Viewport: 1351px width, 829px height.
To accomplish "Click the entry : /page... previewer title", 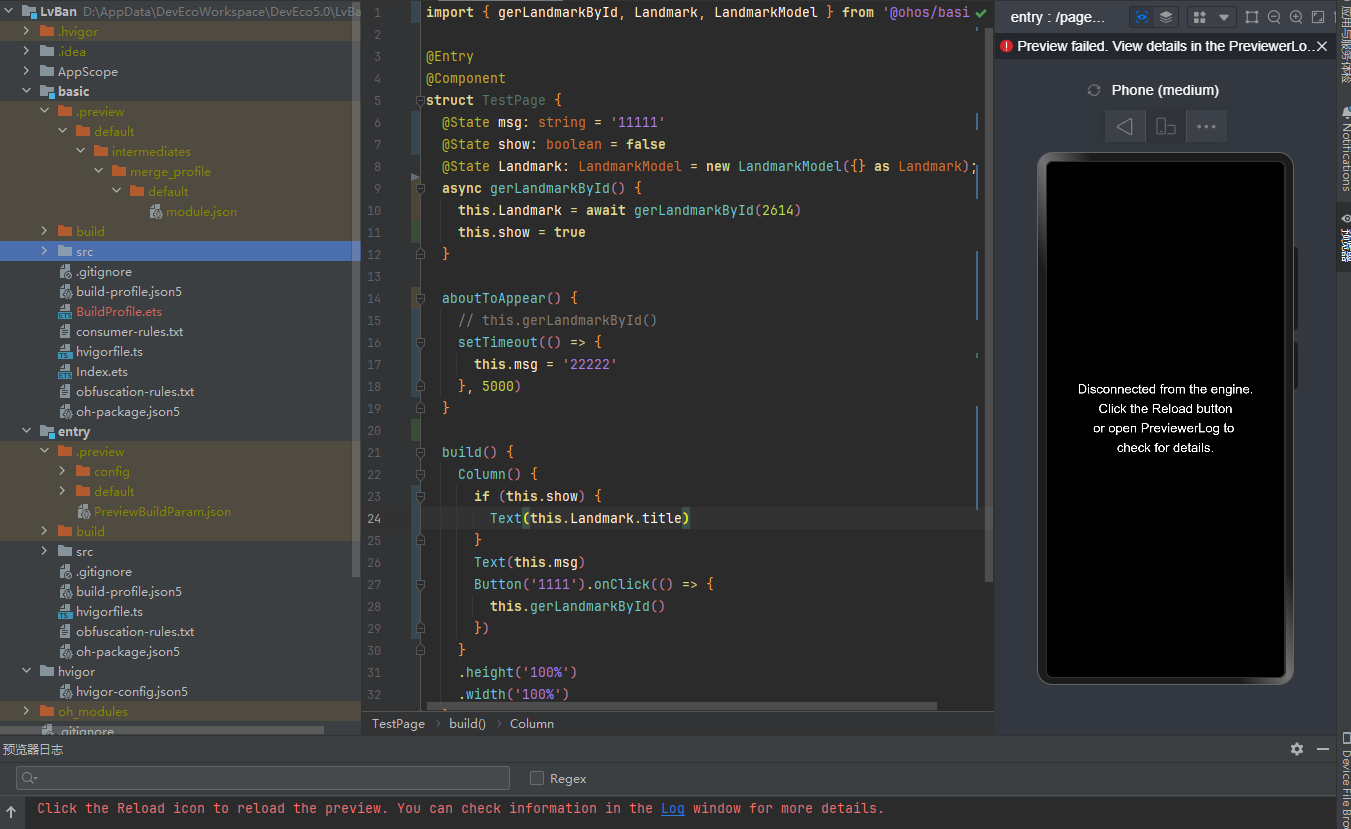I will [x=1058, y=17].
